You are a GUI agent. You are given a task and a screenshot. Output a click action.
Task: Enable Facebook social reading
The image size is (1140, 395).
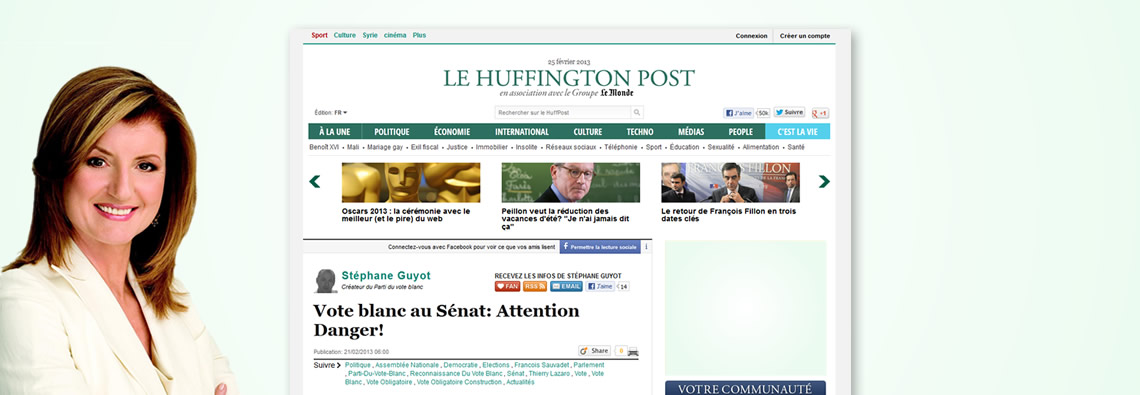[x=600, y=247]
